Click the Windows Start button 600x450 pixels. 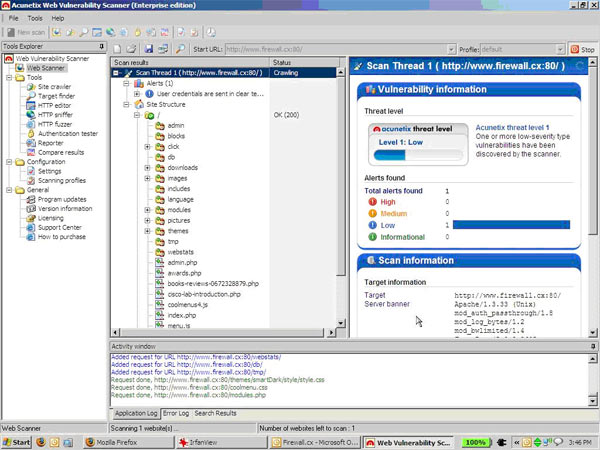[17, 442]
